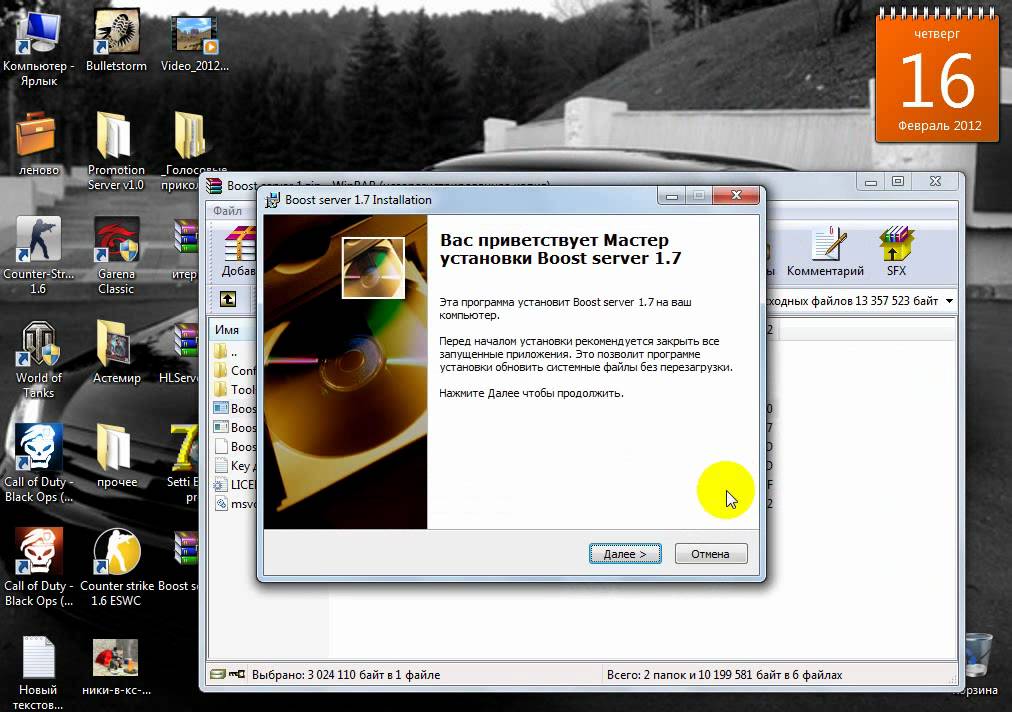The height and width of the screenshot is (712, 1012).
Task: Expand the WinRAR address path dropdown
Action: (949, 301)
